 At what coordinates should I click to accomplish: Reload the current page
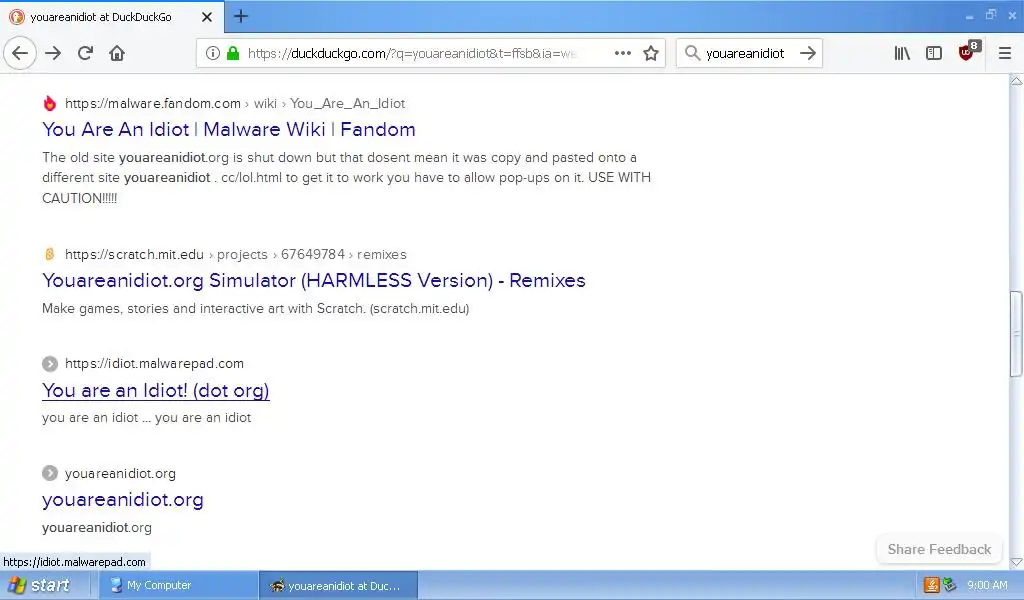click(x=85, y=53)
